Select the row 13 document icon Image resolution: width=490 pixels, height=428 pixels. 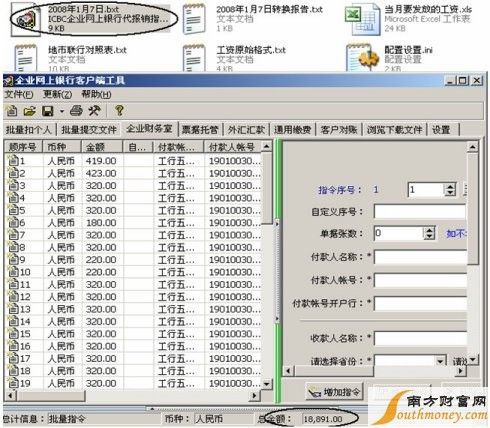[x=13, y=309]
